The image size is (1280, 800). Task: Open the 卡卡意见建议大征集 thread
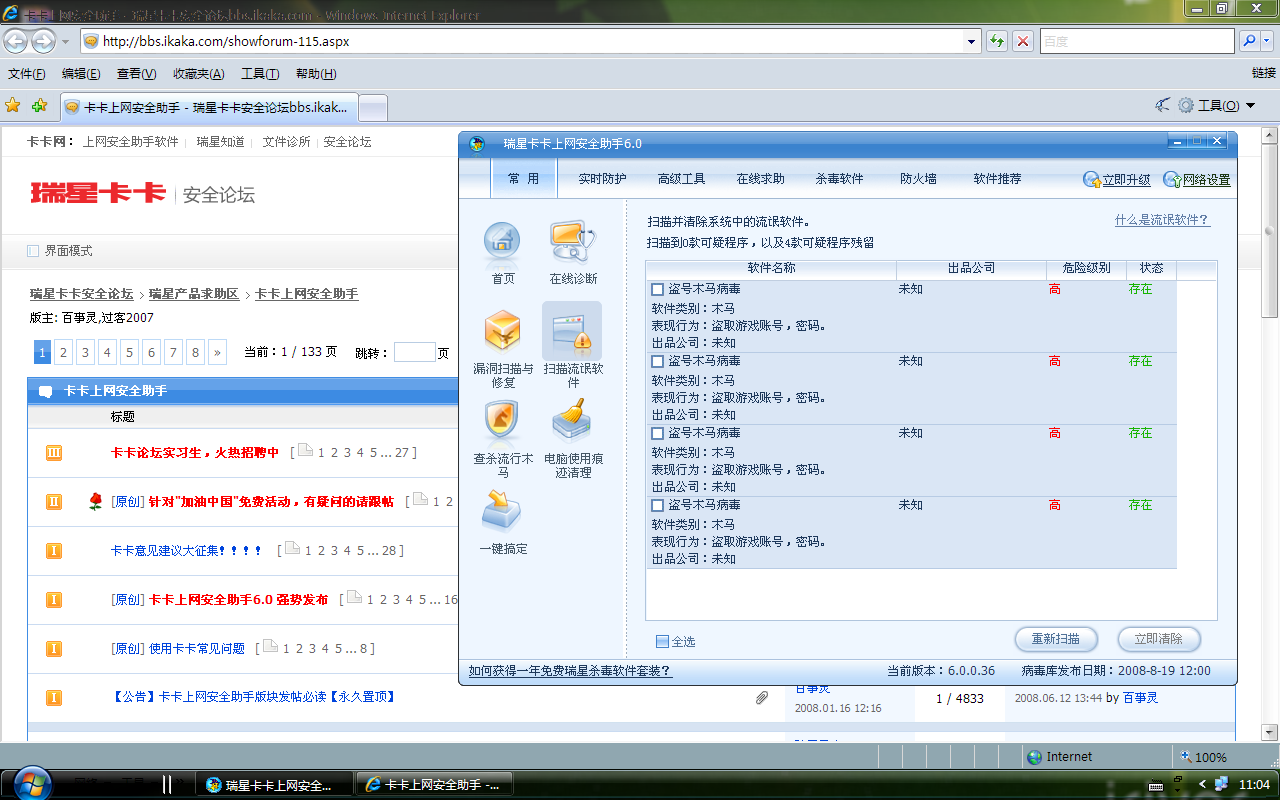click(186, 550)
